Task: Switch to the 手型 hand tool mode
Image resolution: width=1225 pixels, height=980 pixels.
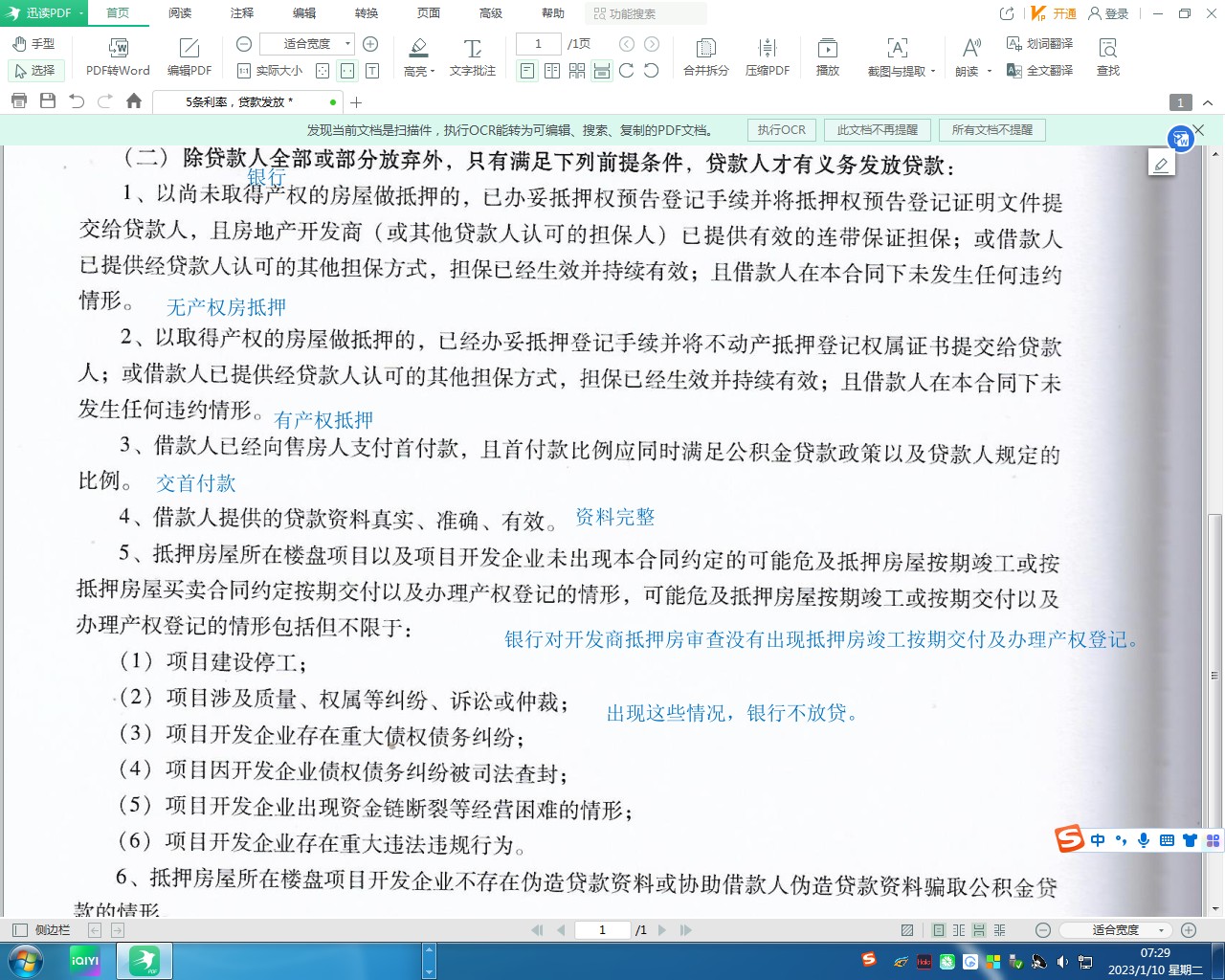Action: (x=33, y=44)
